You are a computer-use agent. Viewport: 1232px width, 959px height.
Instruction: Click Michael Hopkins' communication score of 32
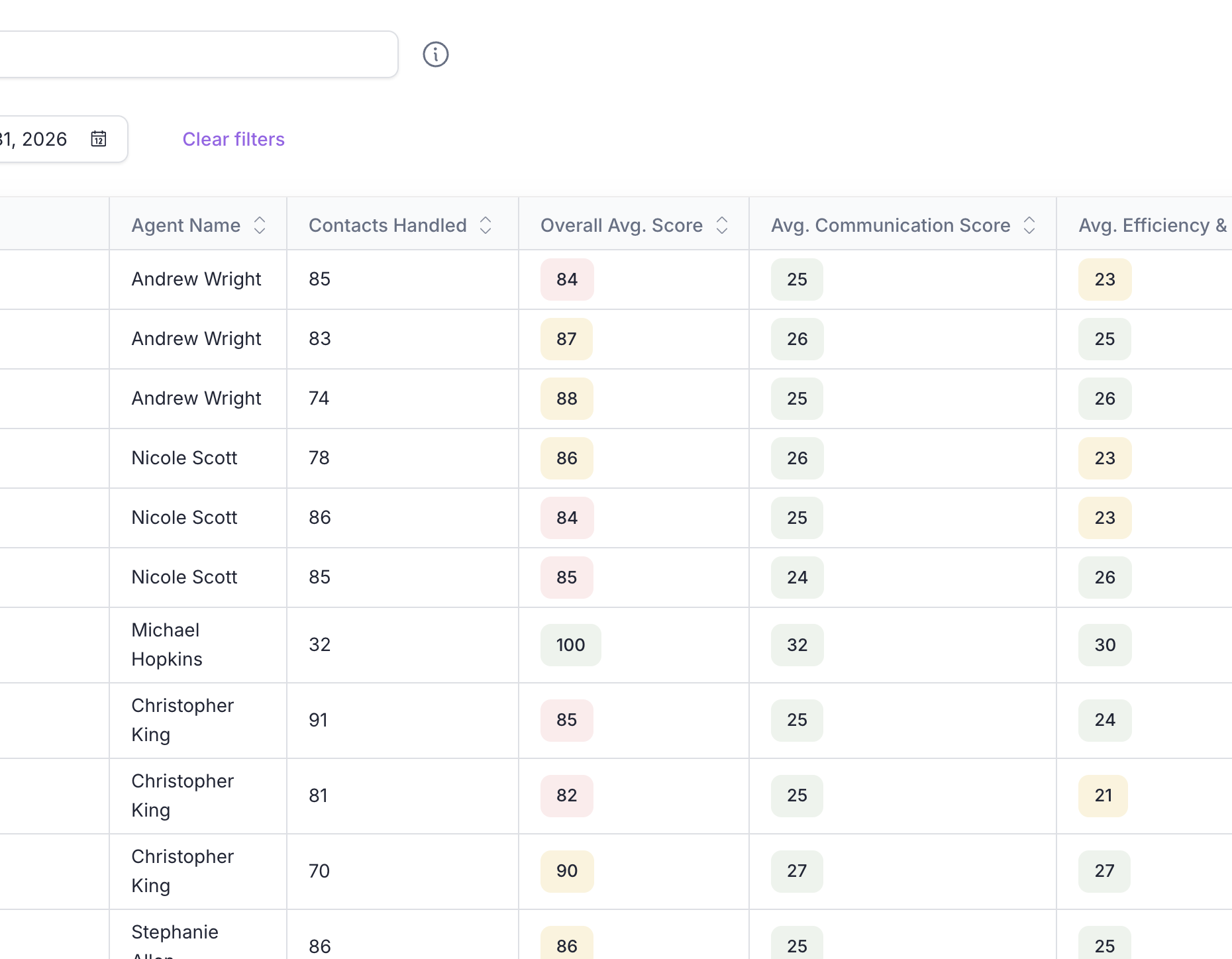[x=796, y=644]
